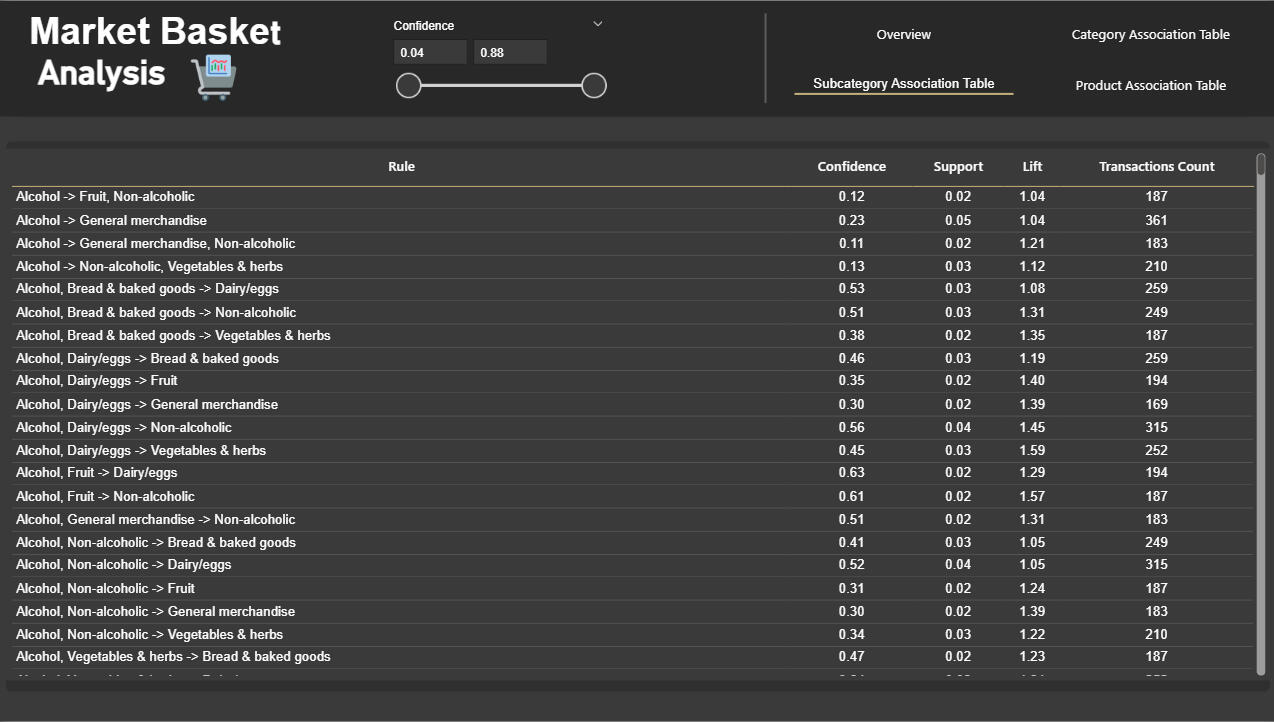Switch to Category Association Table

tap(1150, 35)
